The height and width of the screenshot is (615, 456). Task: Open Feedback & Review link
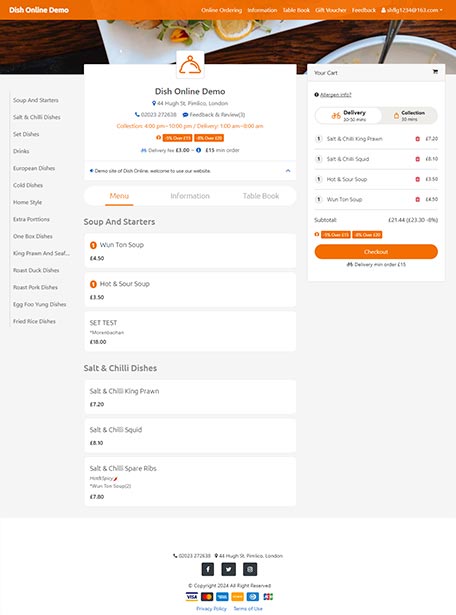(214, 115)
